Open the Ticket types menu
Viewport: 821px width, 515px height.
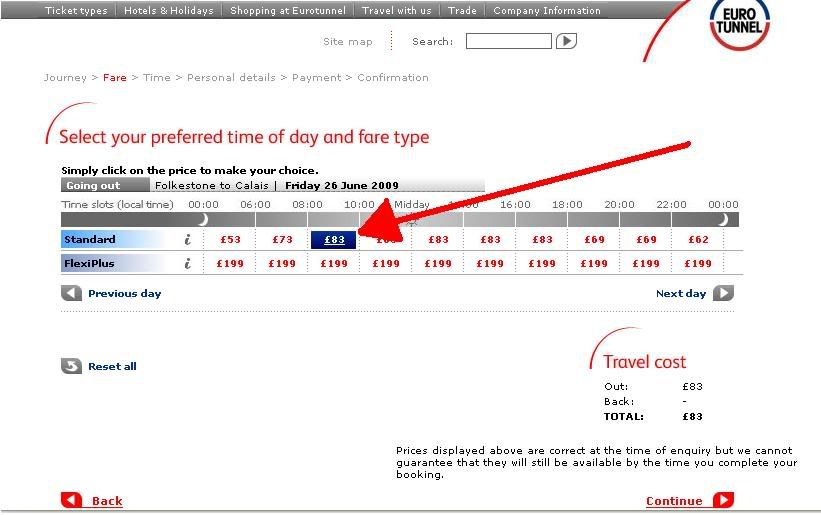[x=76, y=10]
